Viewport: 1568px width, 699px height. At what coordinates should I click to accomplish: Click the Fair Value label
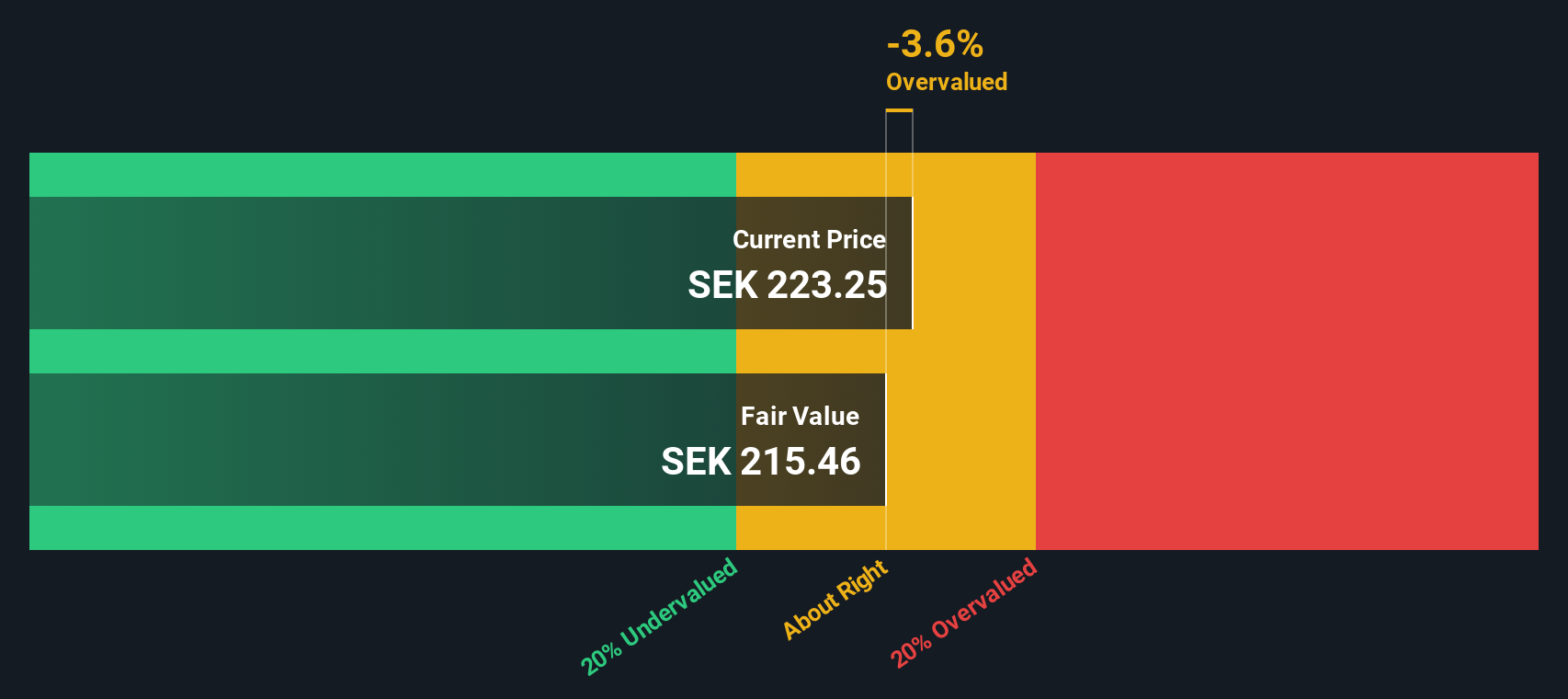[800, 417]
